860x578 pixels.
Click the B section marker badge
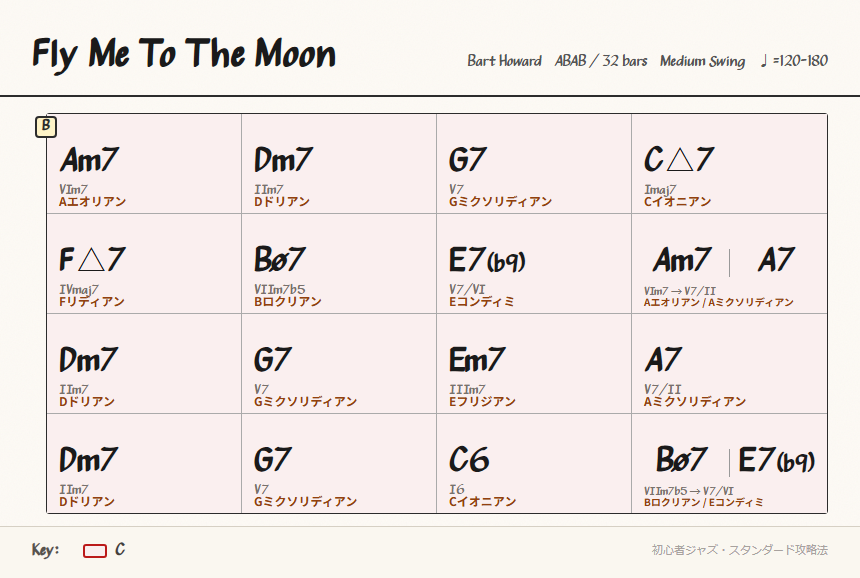click(46, 126)
